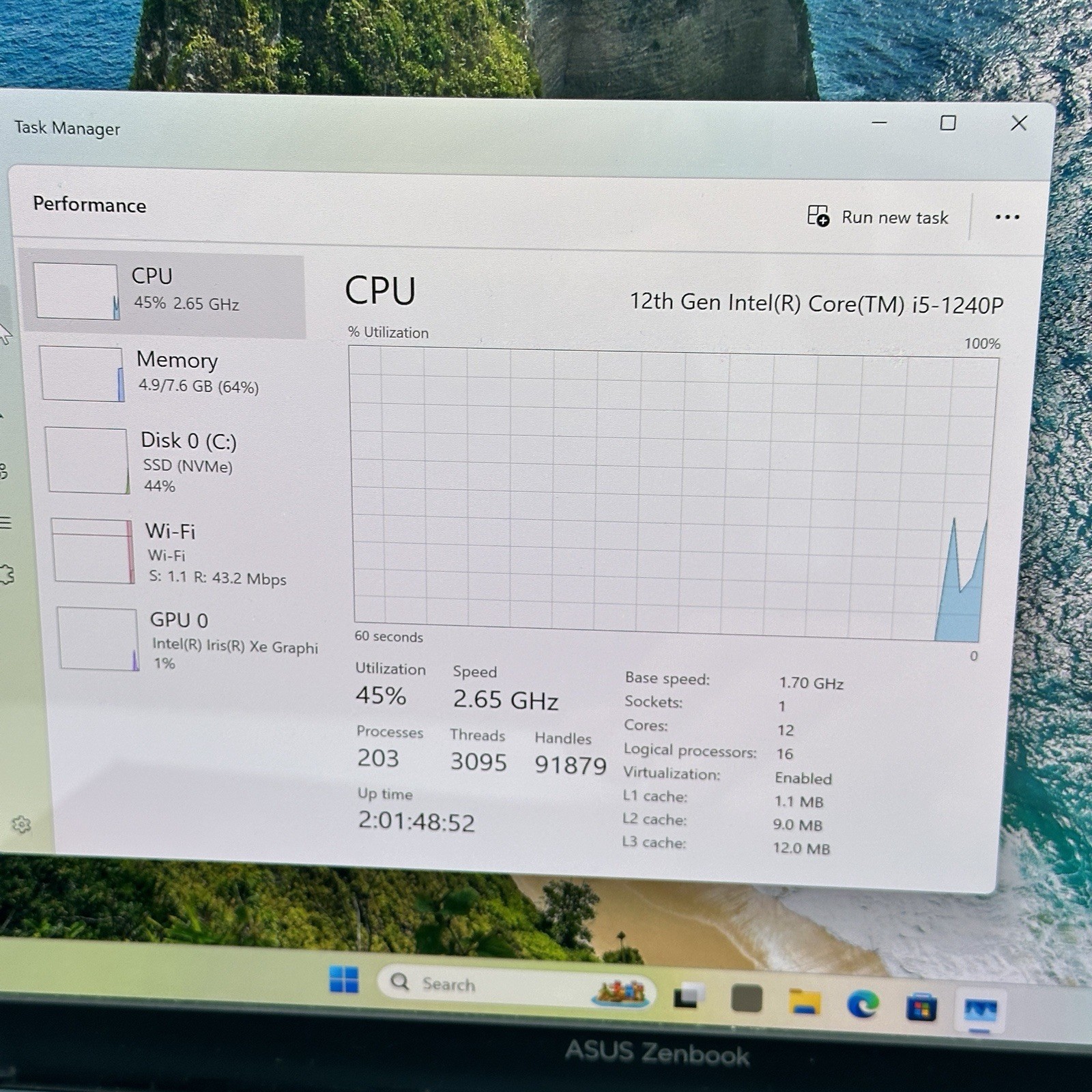The width and height of the screenshot is (1092, 1092).
Task: Click the Up time value '2:01:48:52'
Action: 416,822
